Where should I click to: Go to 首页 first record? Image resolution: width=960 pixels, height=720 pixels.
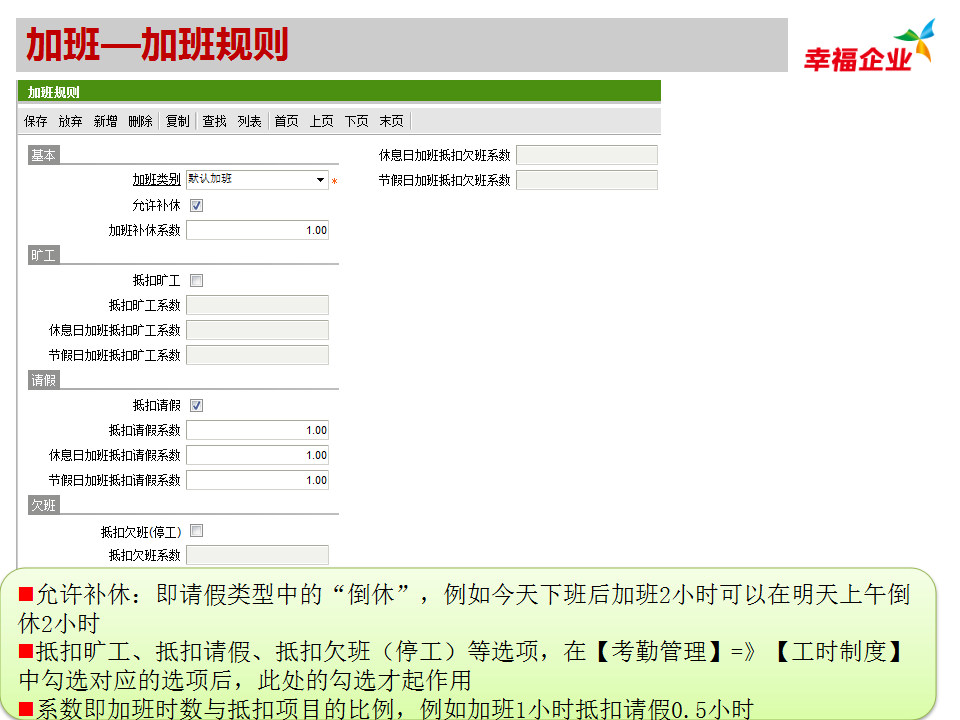(286, 121)
